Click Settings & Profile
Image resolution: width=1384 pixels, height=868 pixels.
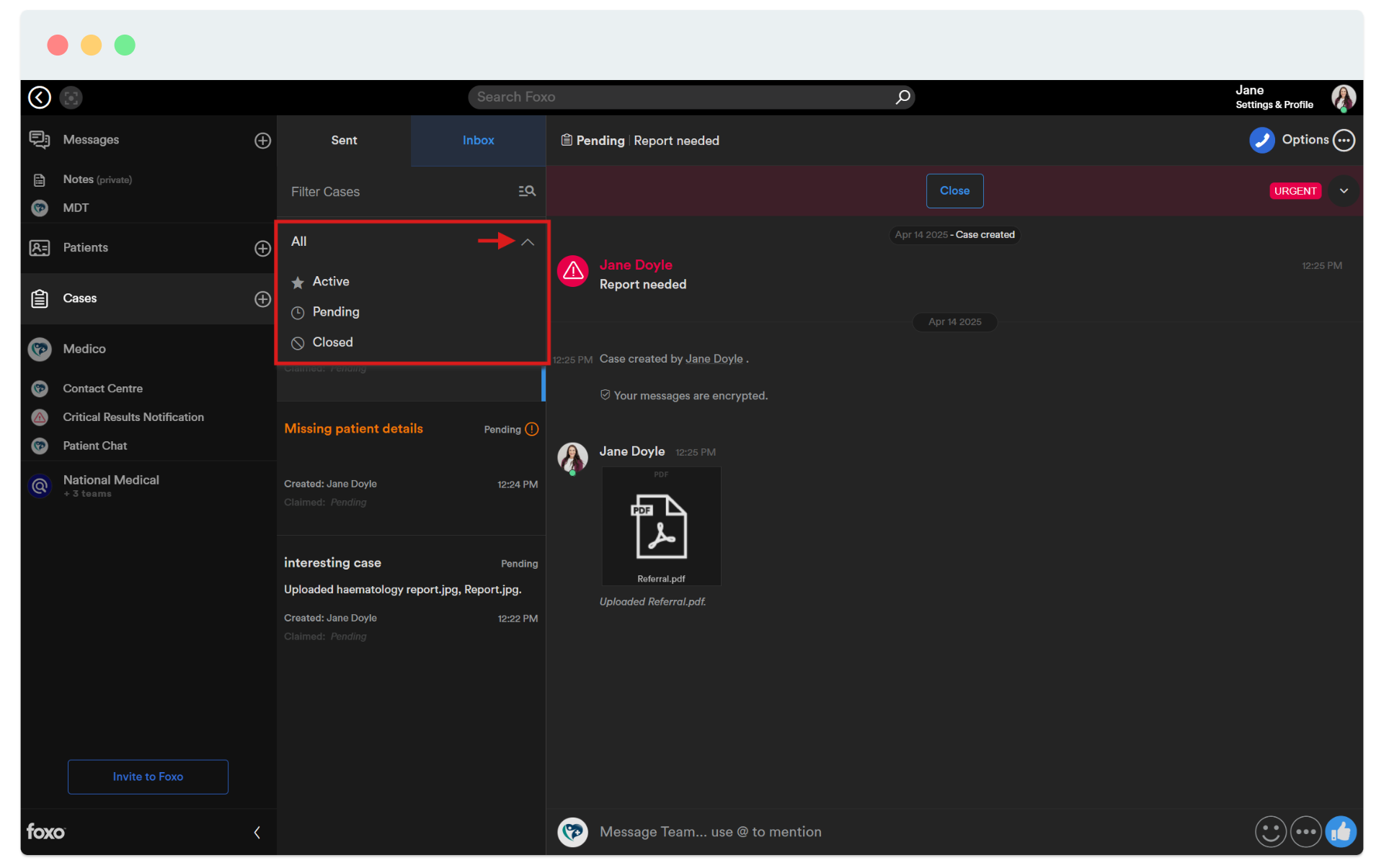(1274, 105)
